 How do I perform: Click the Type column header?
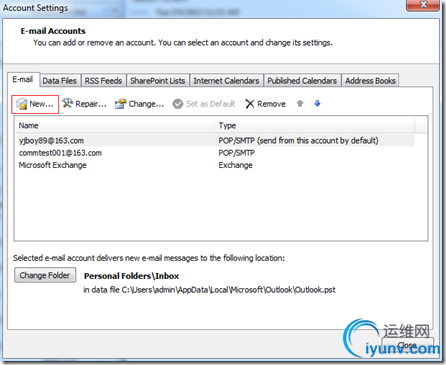315,126
